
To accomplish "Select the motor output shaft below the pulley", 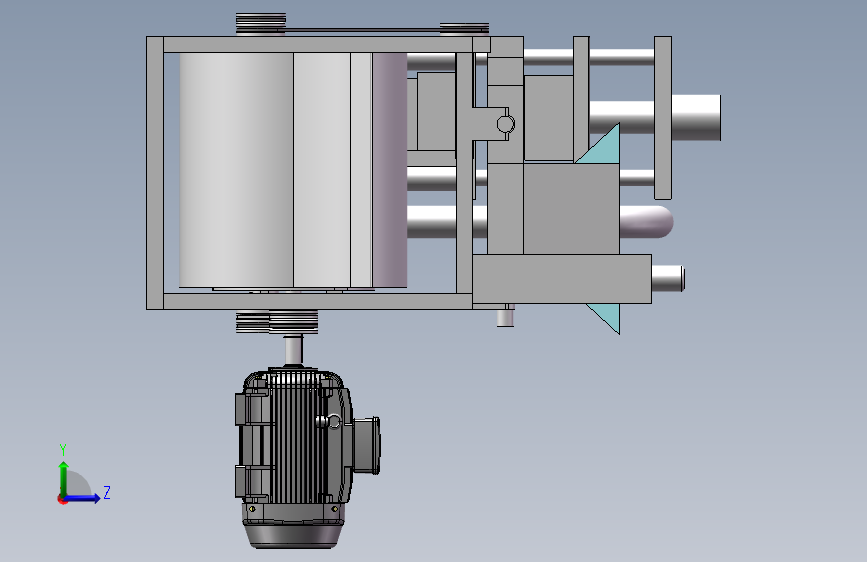I will (294, 350).
